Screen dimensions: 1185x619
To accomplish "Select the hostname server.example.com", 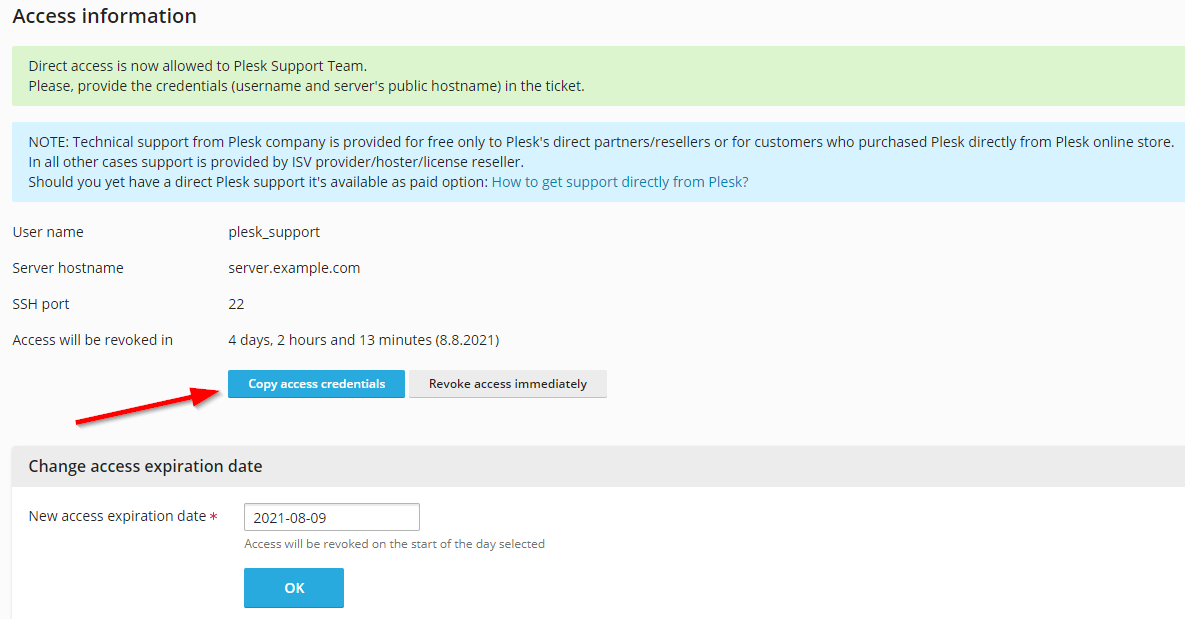I will pos(295,267).
